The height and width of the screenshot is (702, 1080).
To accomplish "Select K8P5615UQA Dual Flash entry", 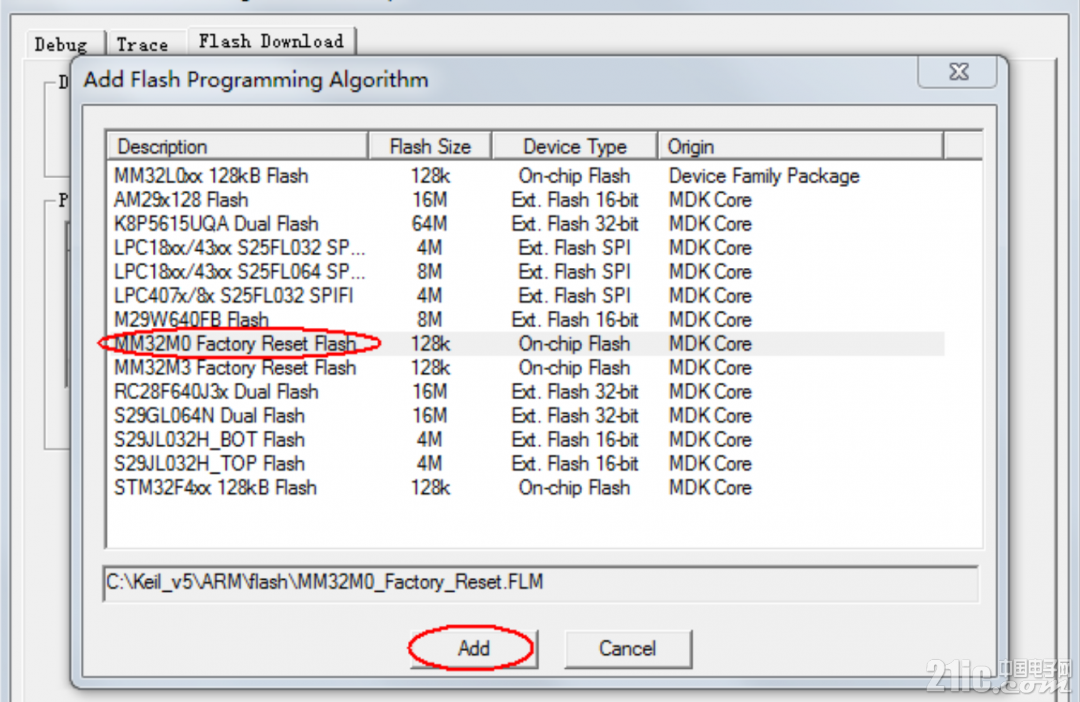I will 526,224.
